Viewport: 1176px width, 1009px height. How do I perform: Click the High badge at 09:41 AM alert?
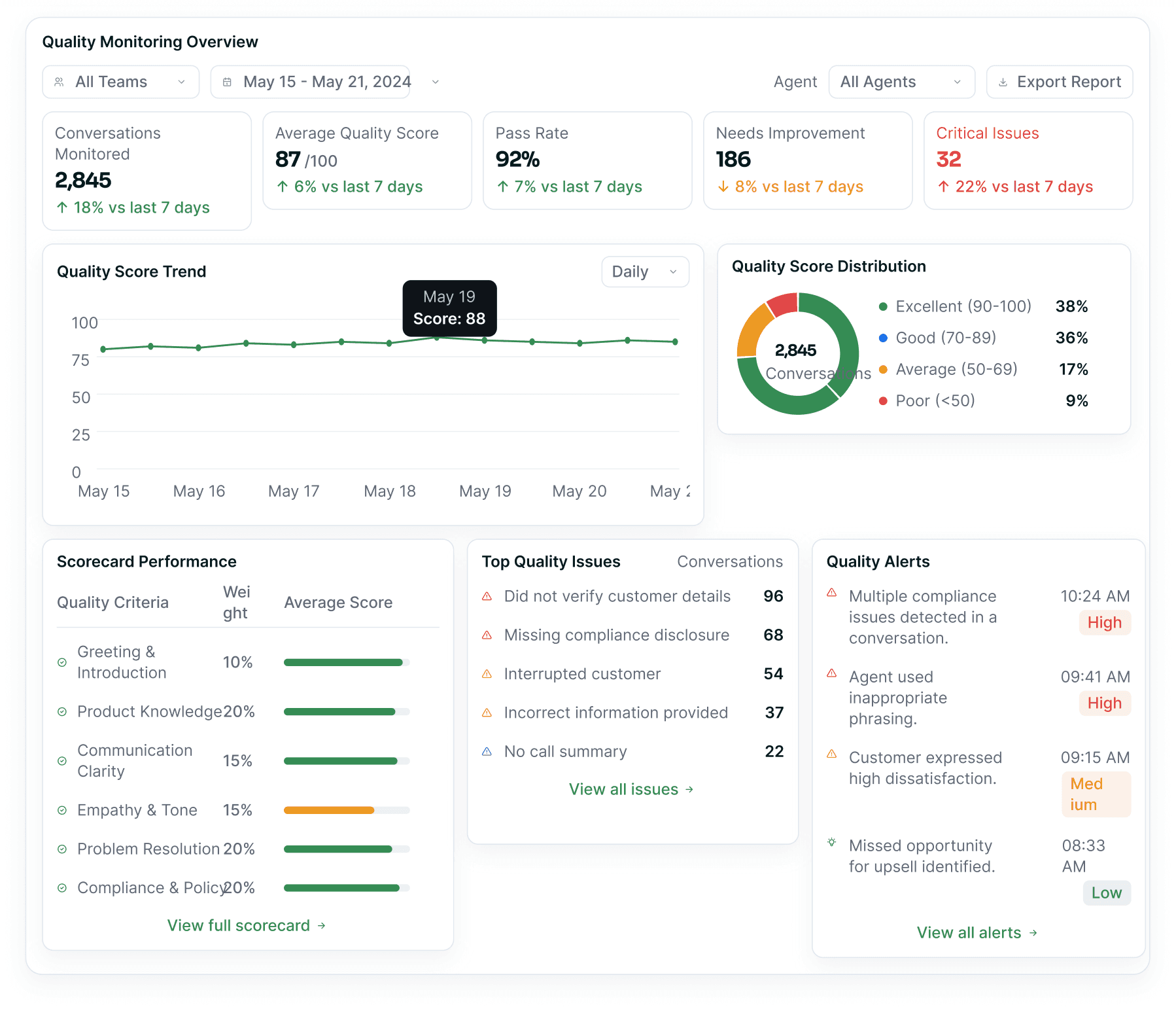pyautogui.click(x=1105, y=703)
